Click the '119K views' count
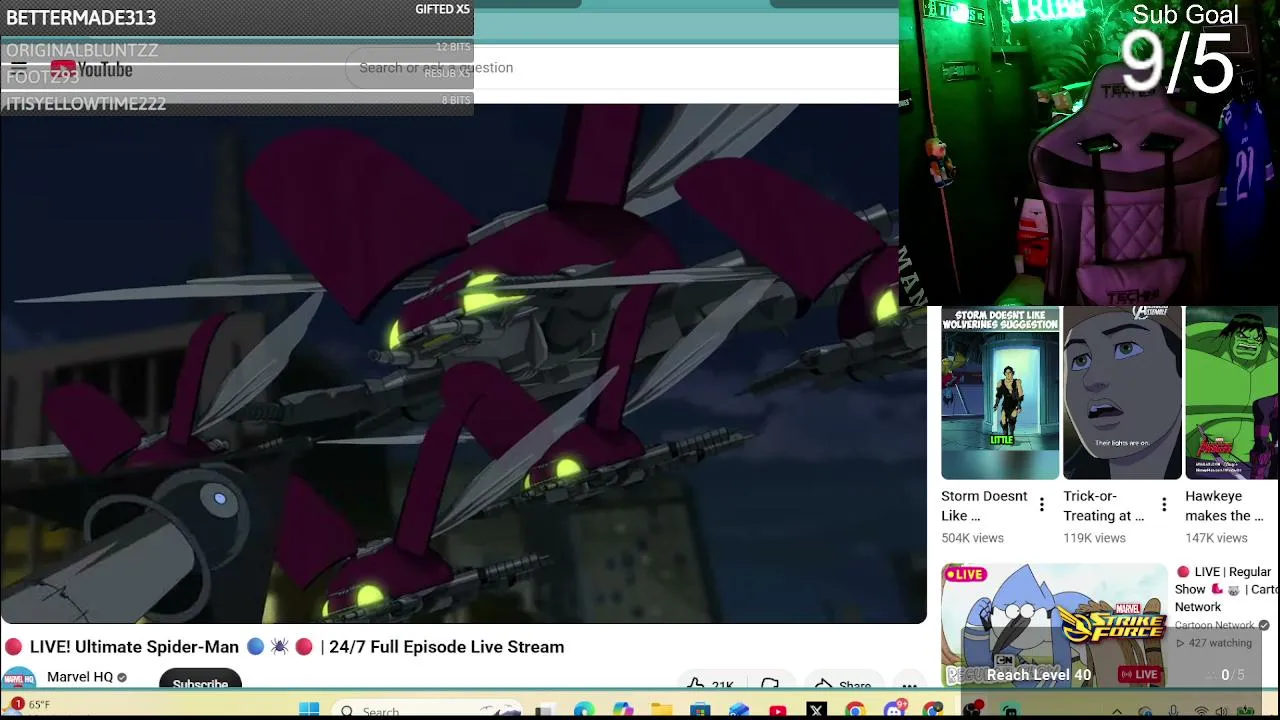 (1094, 538)
